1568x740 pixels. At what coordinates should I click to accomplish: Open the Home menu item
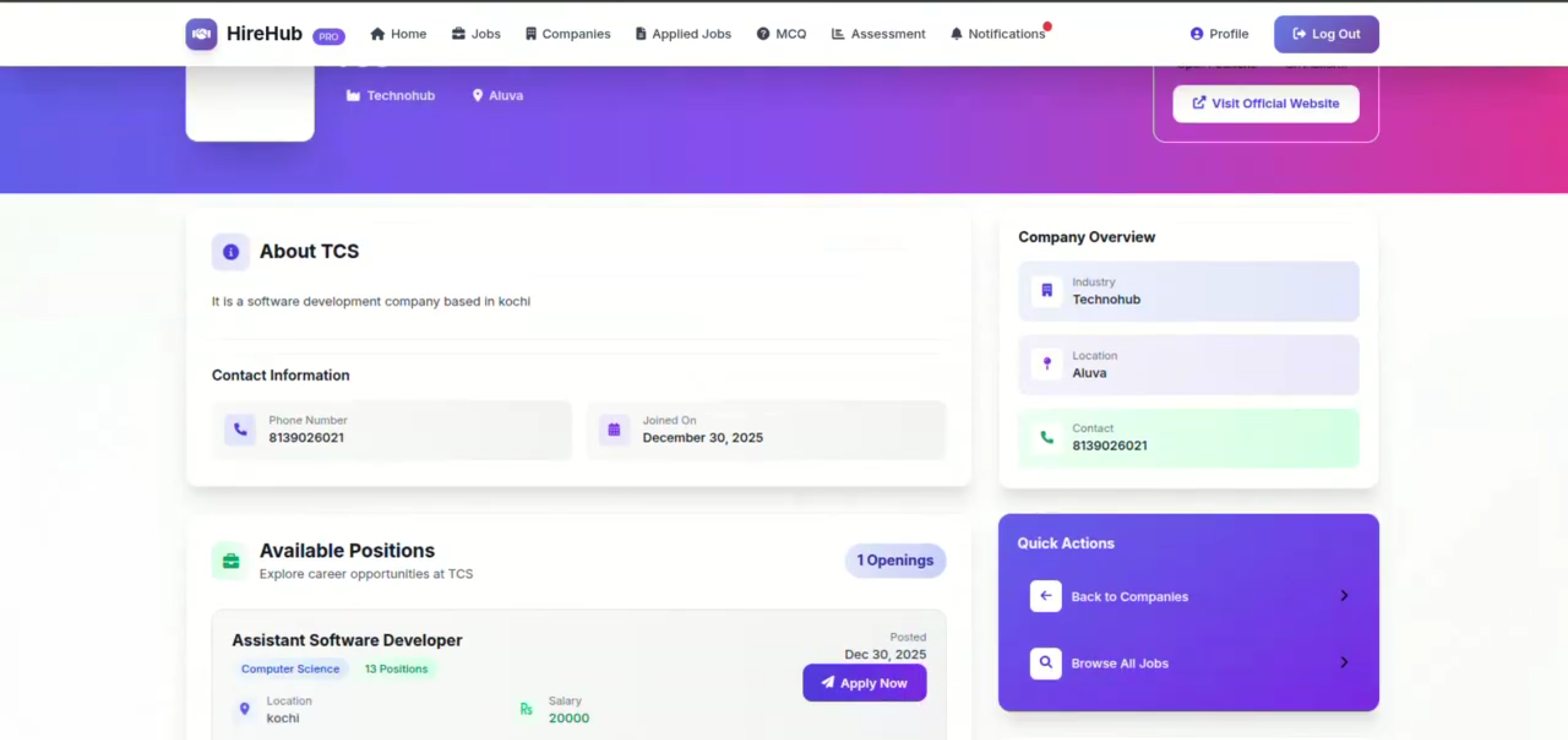pyautogui.click(x=398, y=34)
